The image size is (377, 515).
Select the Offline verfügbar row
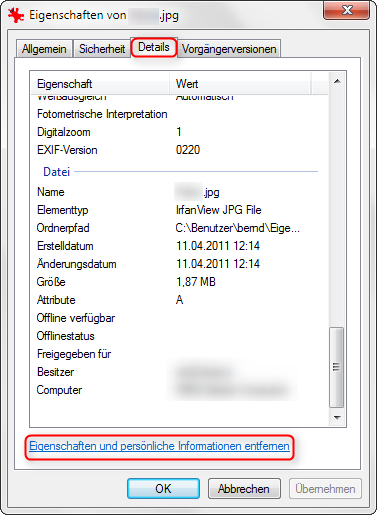coord(179,318)
